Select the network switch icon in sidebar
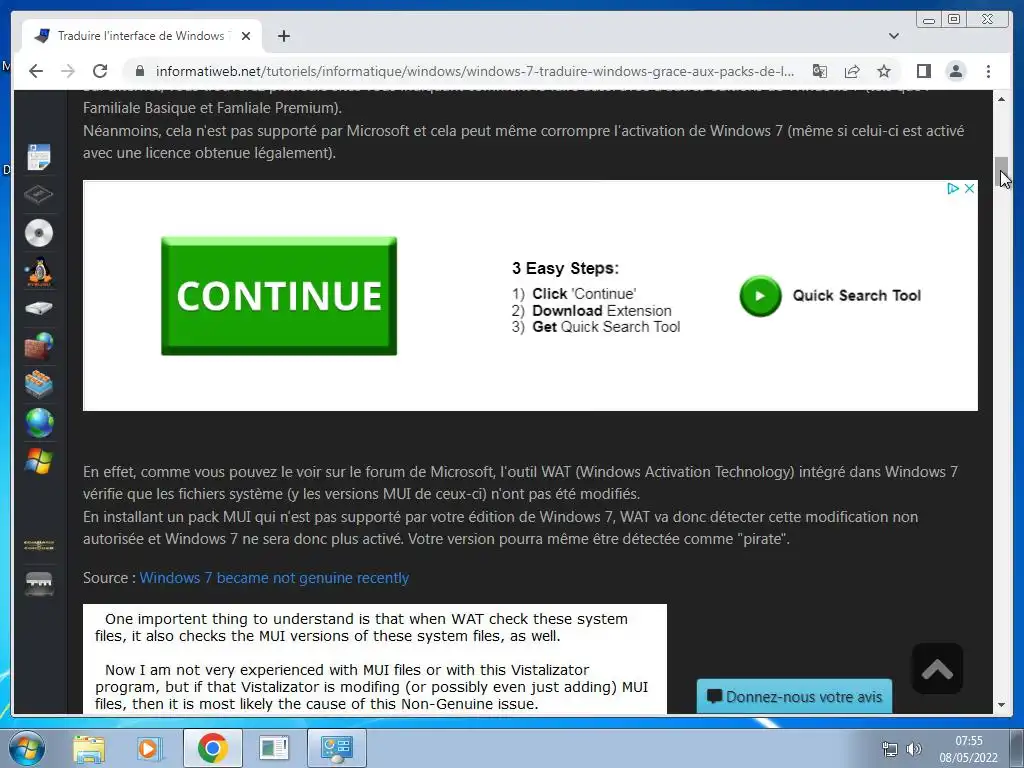 (39, 583)
